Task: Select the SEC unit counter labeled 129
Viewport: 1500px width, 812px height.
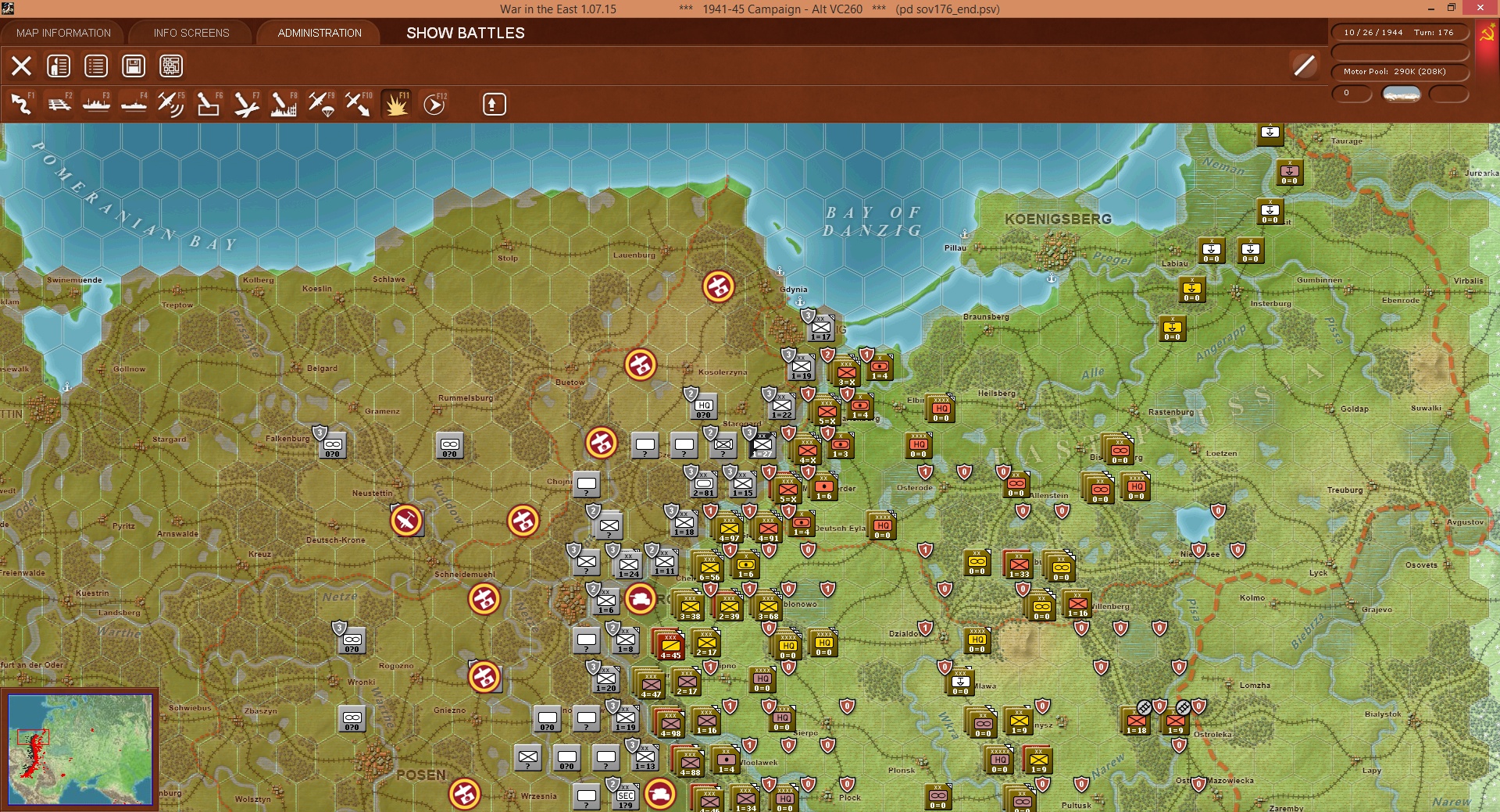Action: [x=626, y=796]
